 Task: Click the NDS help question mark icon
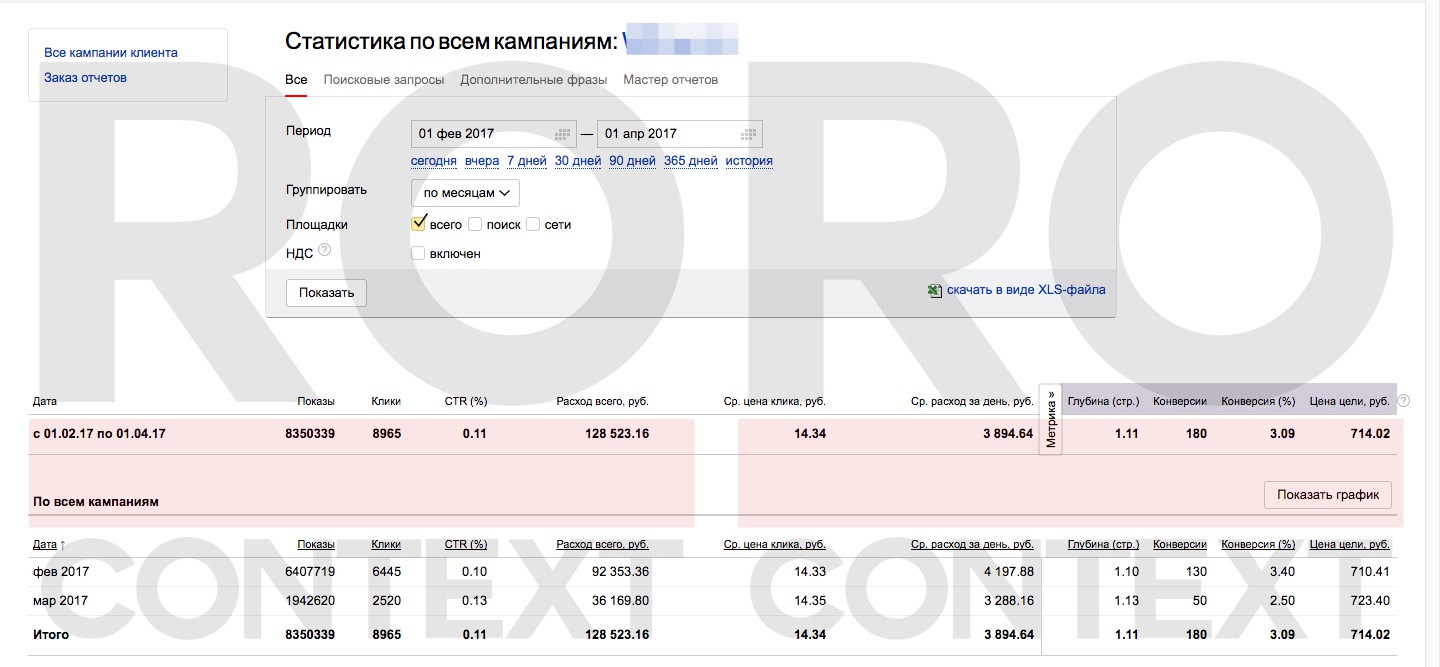(x=324, y=252)
